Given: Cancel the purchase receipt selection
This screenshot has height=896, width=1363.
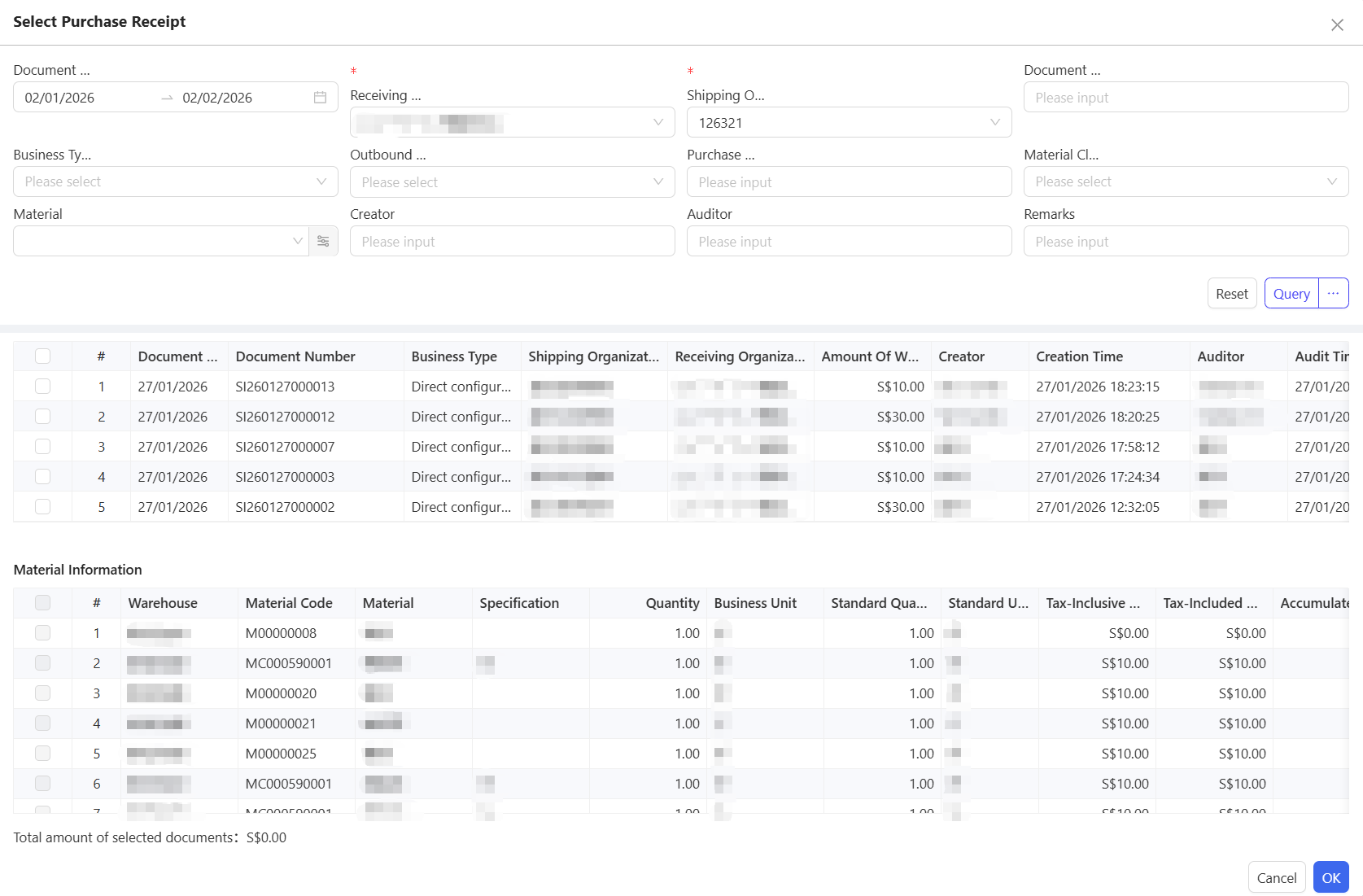Looking at the screenshot, I should coord(1276,878).
